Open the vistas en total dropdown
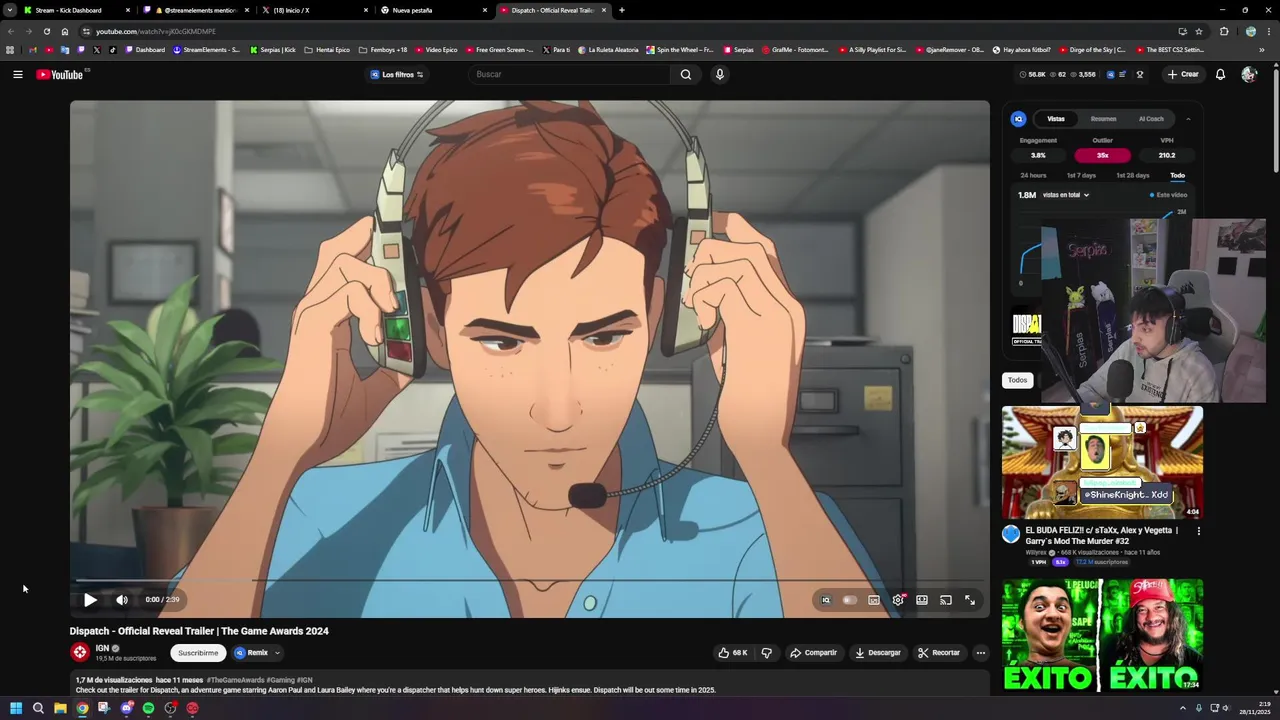The height and width of the screenshot is (720, 1280). [1065, 195]
